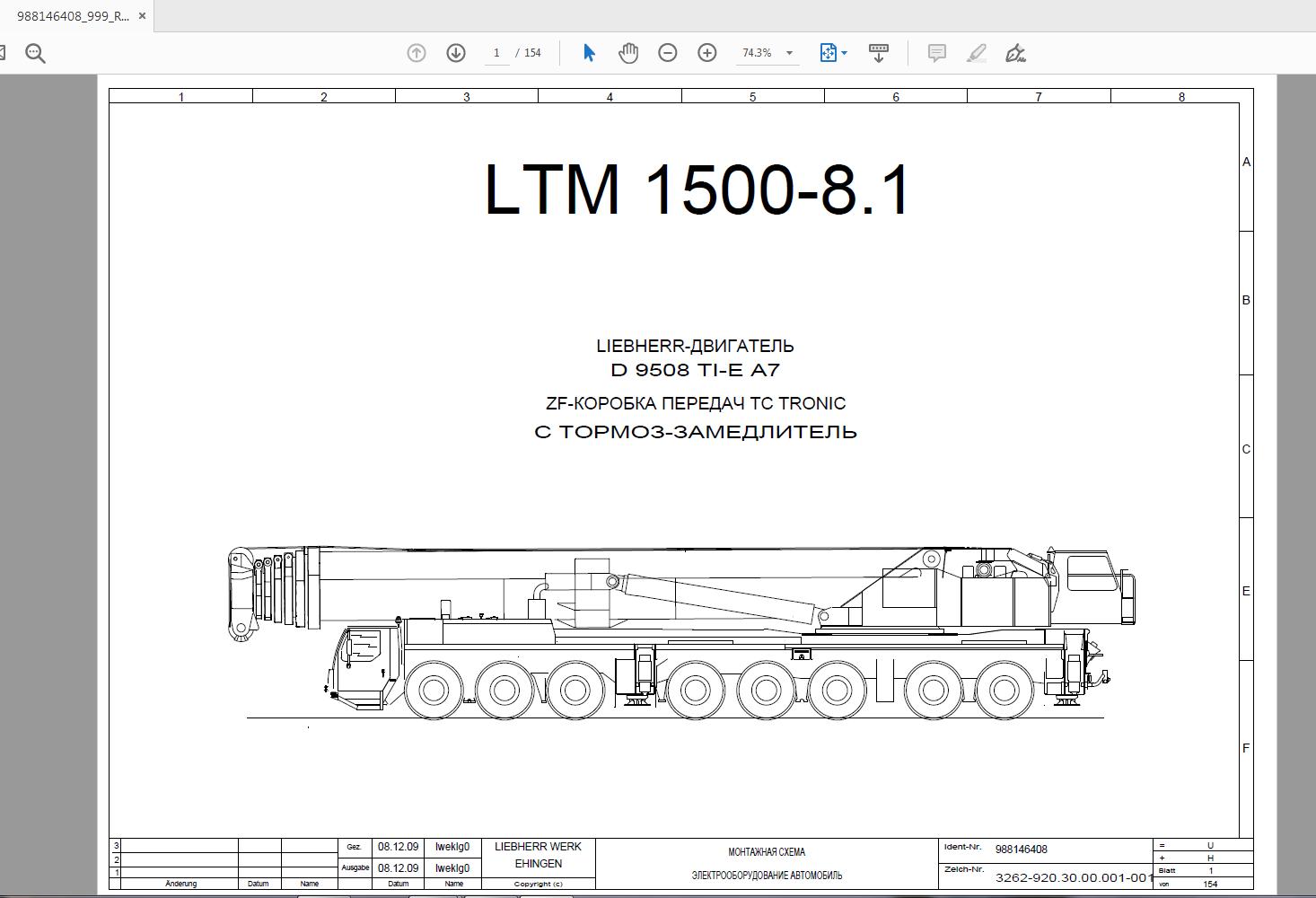This screenshot has height=898, width=1316.
Task: Click the previous page up-arrow button
Action: pos(416,52)
